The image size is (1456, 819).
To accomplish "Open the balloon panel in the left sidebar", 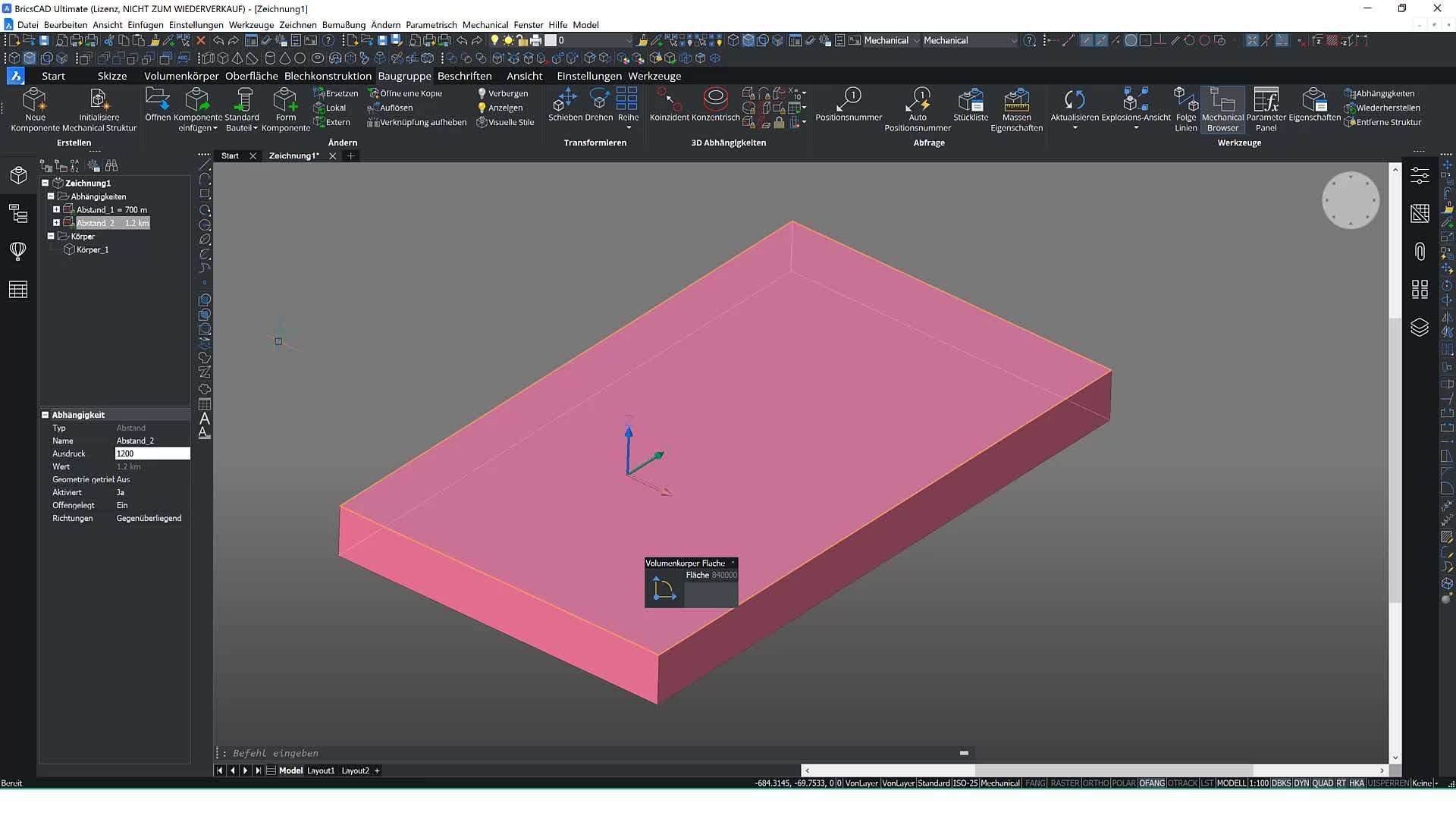I will point(18,251).
